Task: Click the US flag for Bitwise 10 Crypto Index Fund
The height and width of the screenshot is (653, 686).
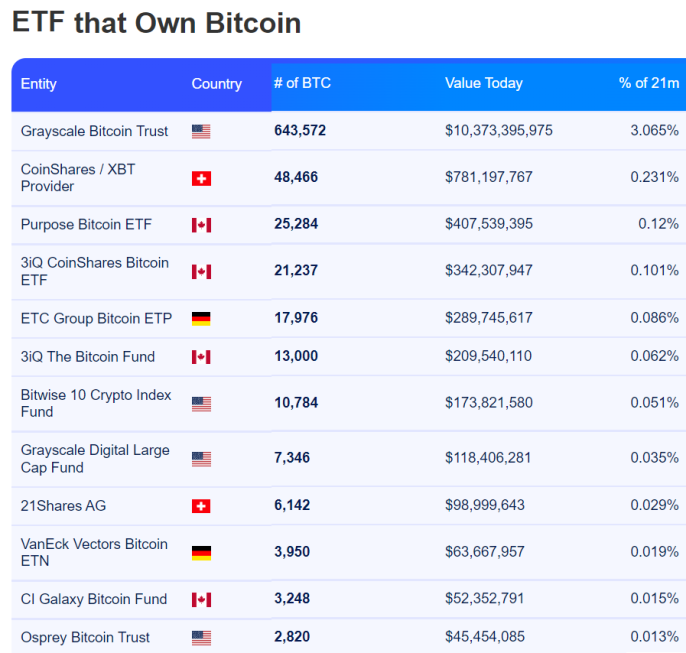Action: pos(201,404)
